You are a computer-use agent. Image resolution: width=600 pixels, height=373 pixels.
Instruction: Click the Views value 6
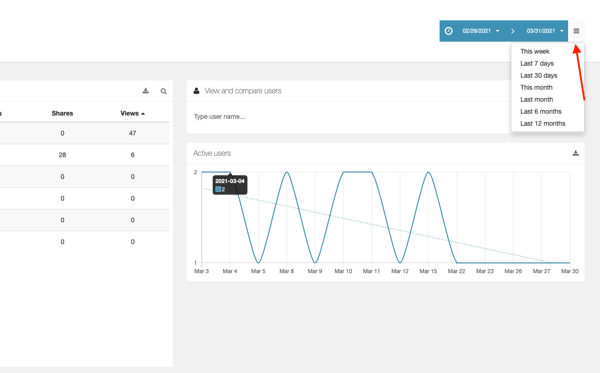[132, 155]
